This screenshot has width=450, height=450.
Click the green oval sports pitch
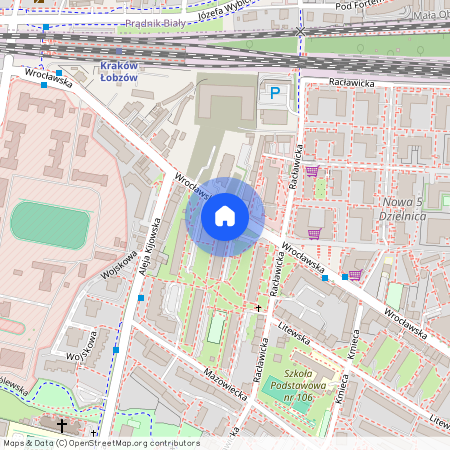point(50,225)
